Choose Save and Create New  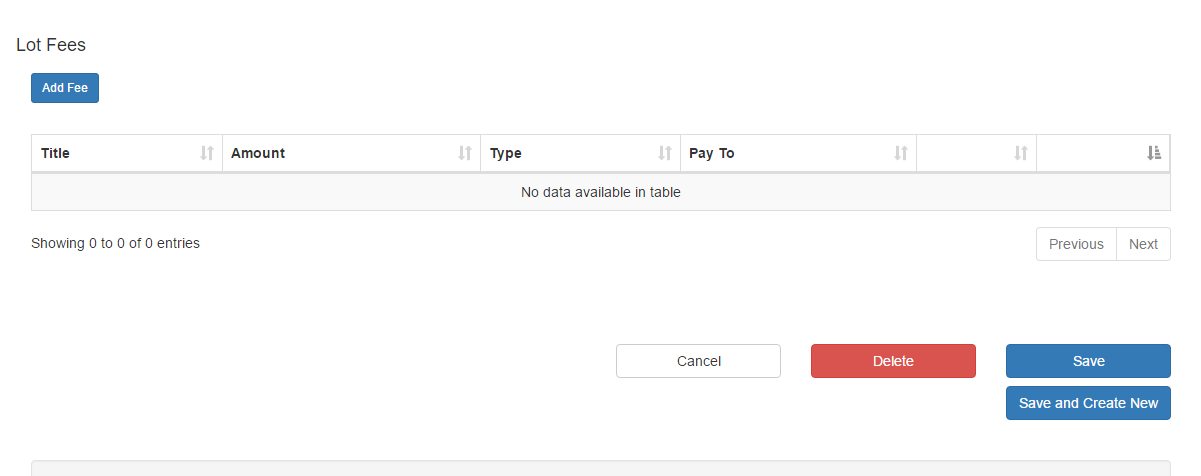click(x=1088, y=403)
